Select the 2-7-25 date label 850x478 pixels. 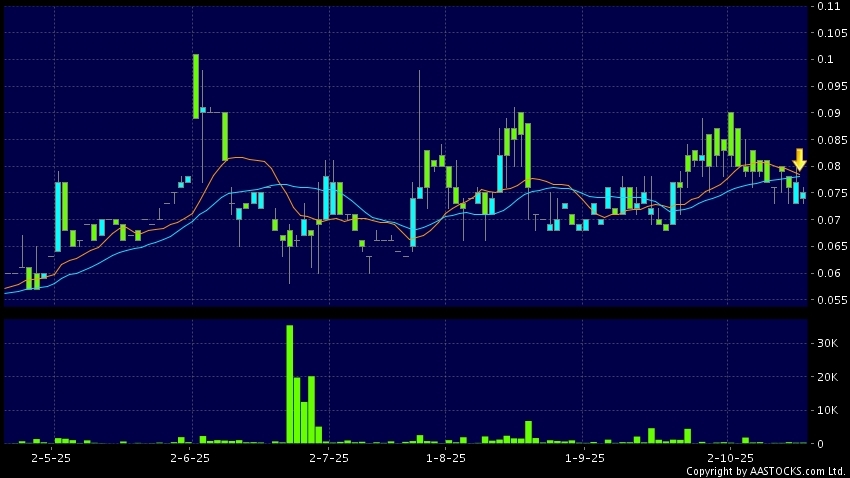tap(329, 458)
